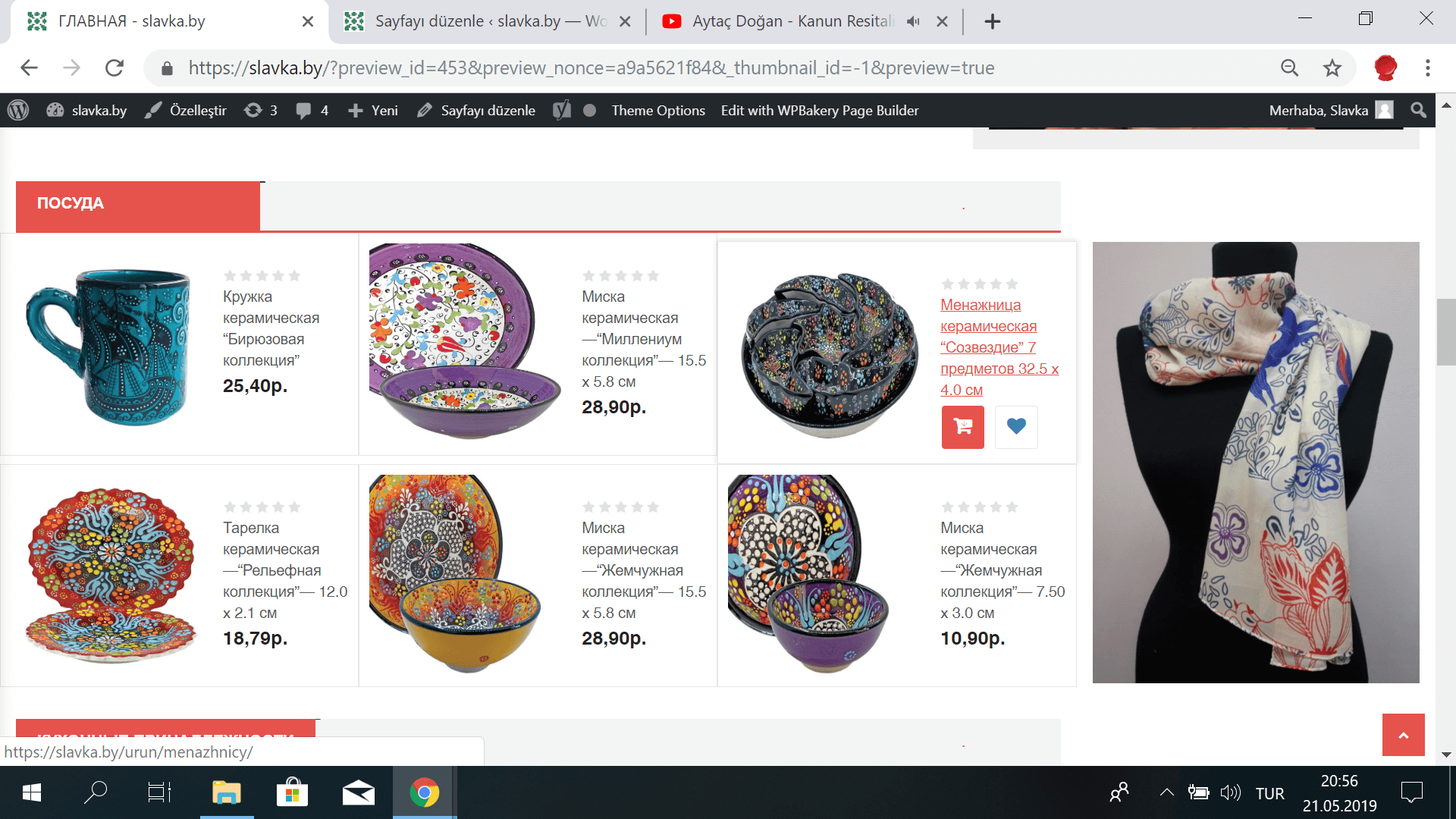
Task: Mute the Aytaç Doğan YouTube tab audio
Action: point(913,21)
